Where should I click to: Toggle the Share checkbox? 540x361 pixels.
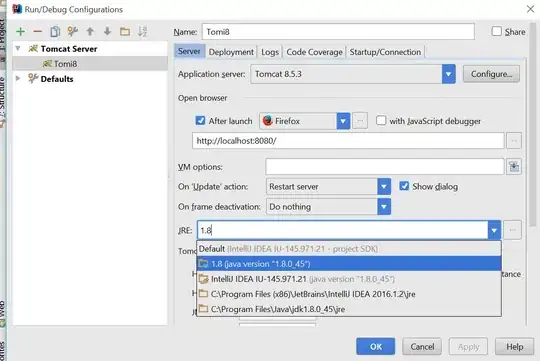tap(497, 31)
